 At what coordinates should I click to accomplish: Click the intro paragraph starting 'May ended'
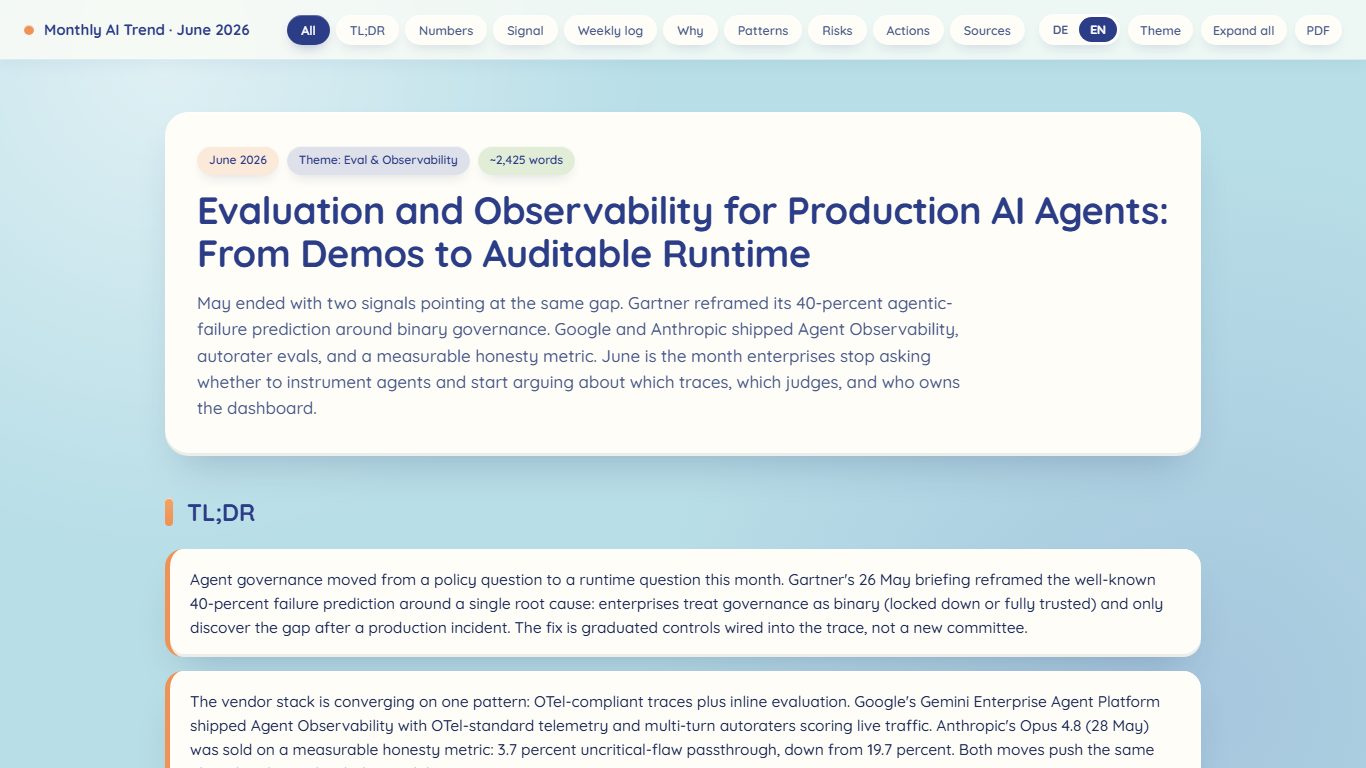click(x=579, y=356)
